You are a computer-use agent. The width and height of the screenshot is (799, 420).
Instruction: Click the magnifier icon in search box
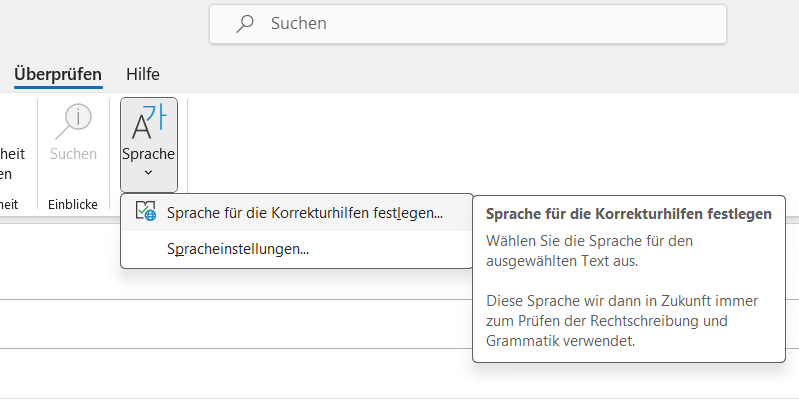click(244, 23)
